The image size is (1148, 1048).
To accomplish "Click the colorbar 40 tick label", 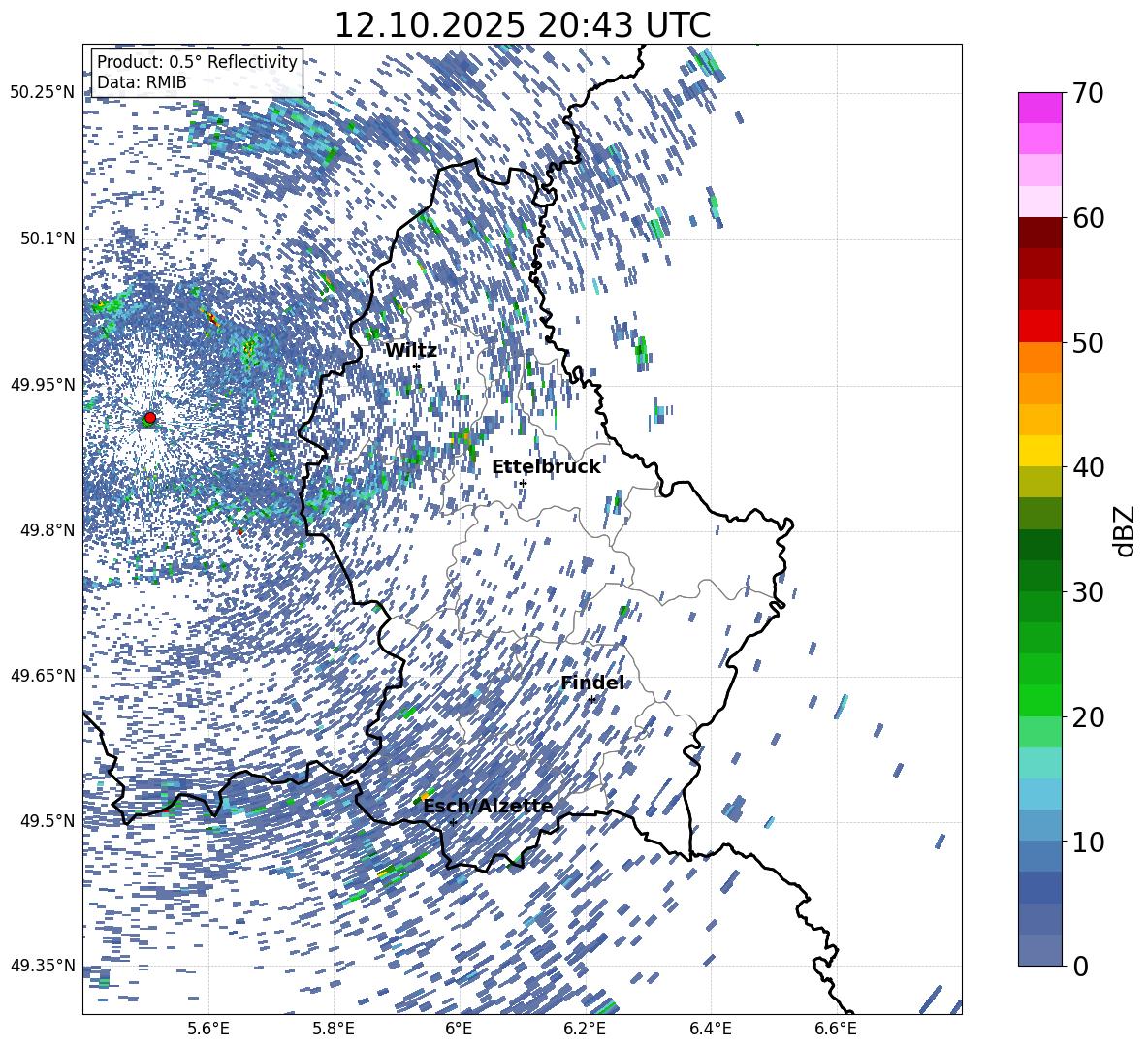I will pyautogui.click(x=1088, y=467).
